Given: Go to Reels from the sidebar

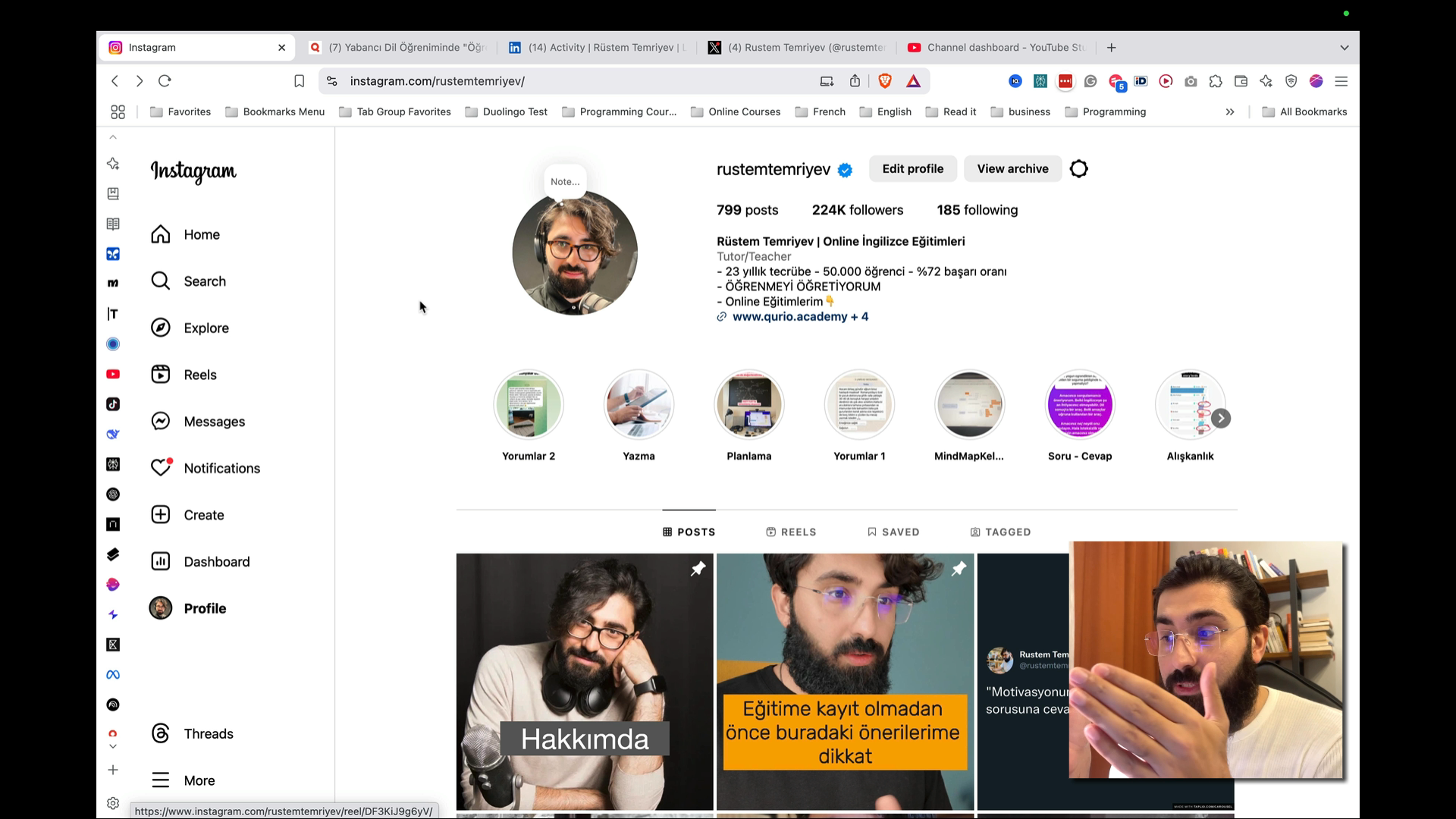Looking at the screenshot, I should point(184,375).
